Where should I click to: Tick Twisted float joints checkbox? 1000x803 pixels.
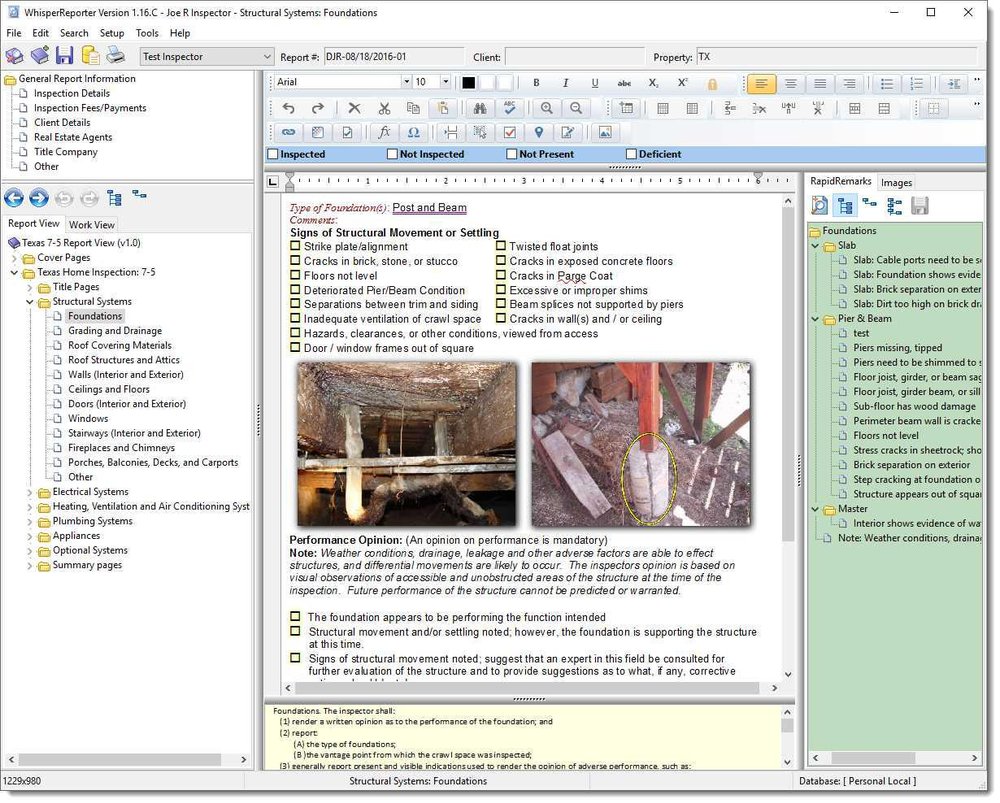pos(501,246)
